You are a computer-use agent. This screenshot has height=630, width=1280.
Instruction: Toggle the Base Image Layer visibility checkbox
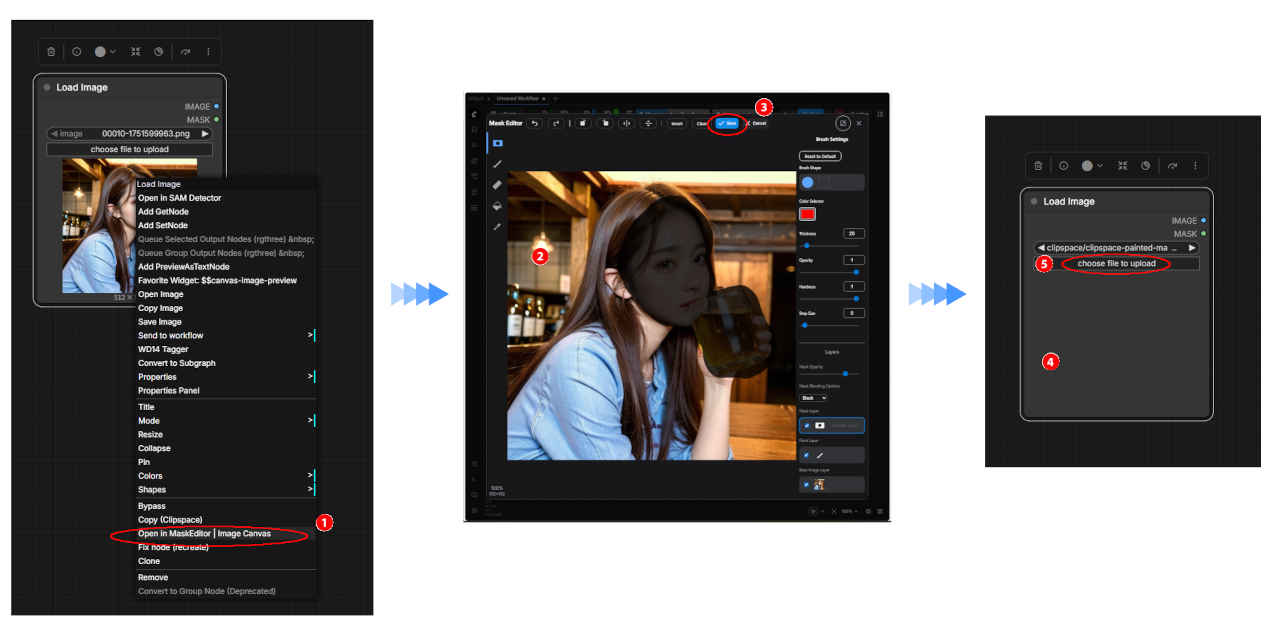(807, 484)
